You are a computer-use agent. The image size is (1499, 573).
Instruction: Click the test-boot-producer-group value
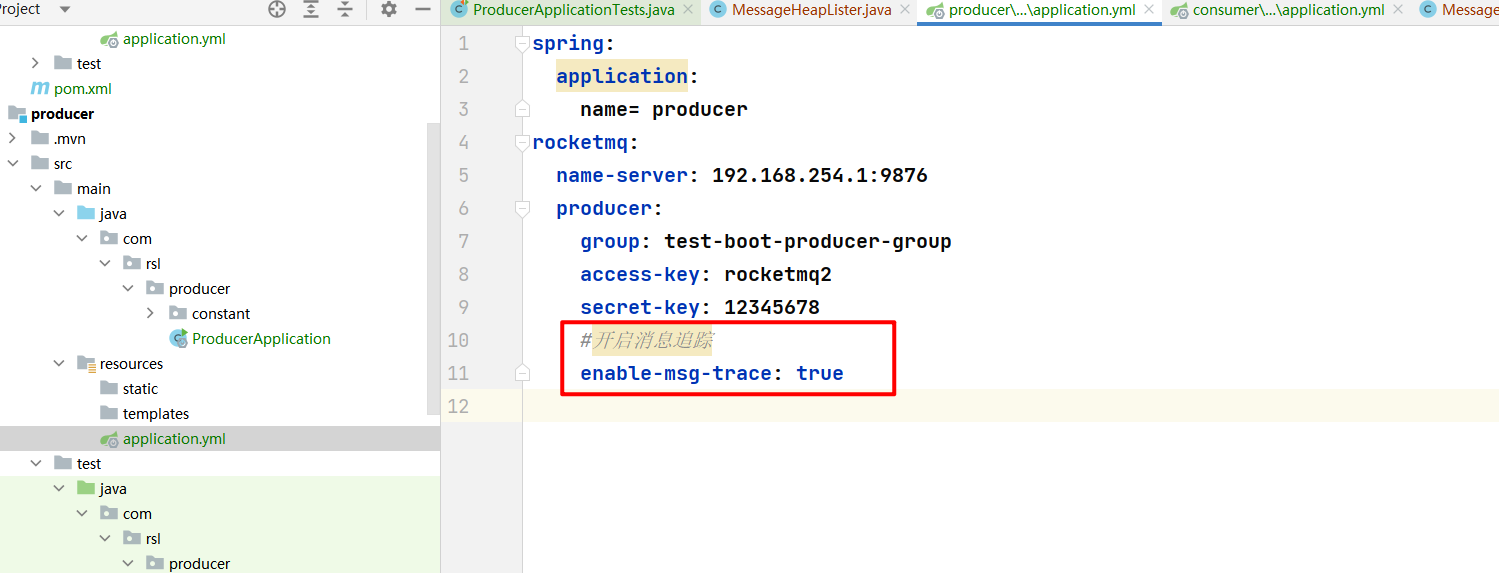[x=808, y=241]
